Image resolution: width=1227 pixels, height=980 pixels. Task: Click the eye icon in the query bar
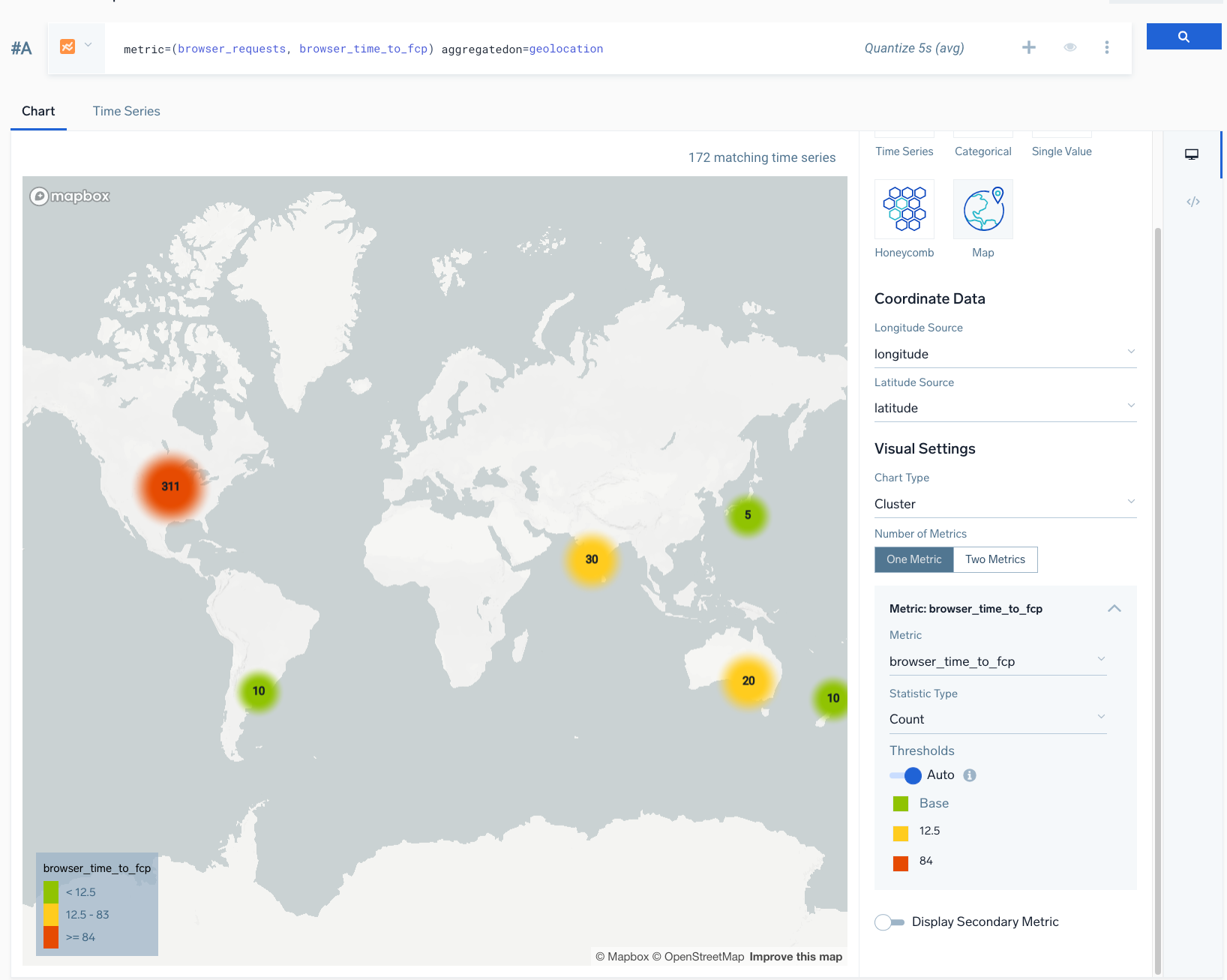pyautogui.click(x=1070, y=47)
